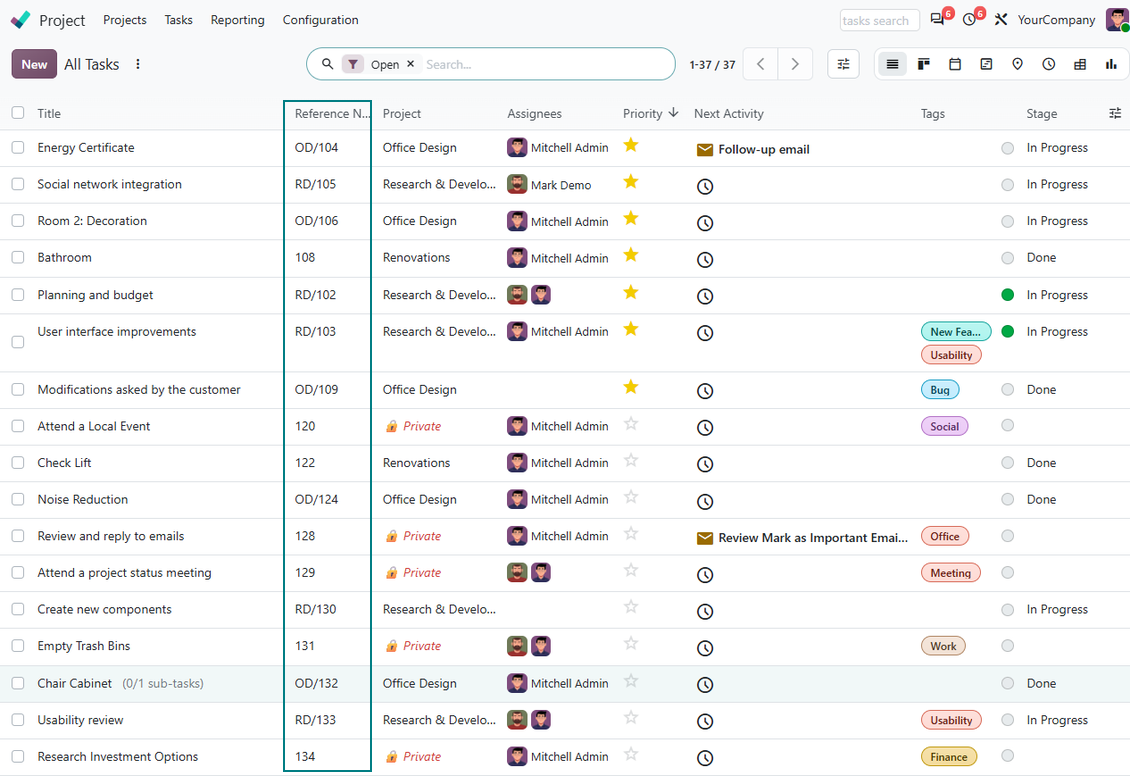This screenshot has height=776, width=1130.
Task: Star the Usability review task
Action: (x=631, y=717)
